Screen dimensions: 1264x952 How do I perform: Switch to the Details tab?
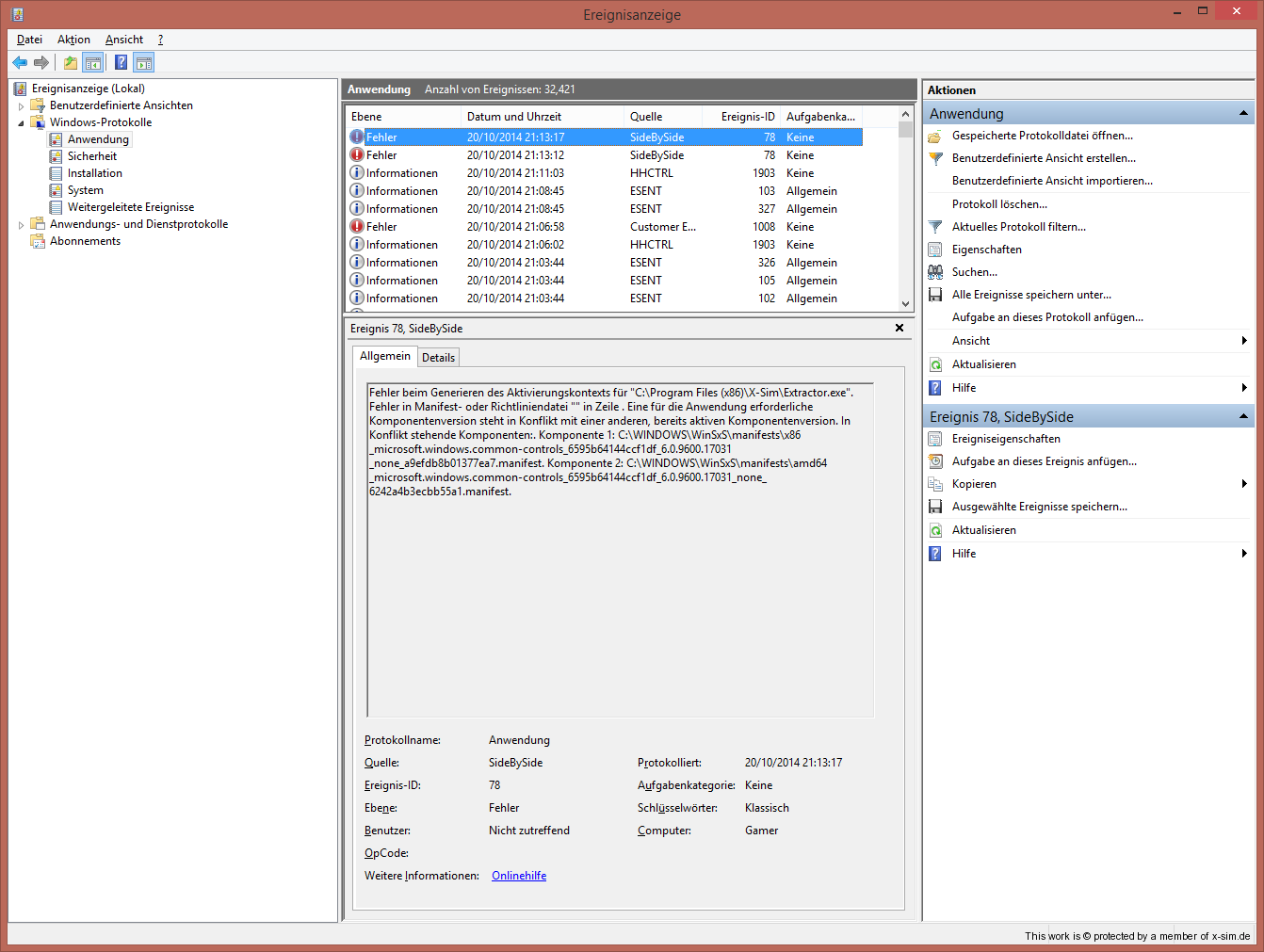click(438, 358)
